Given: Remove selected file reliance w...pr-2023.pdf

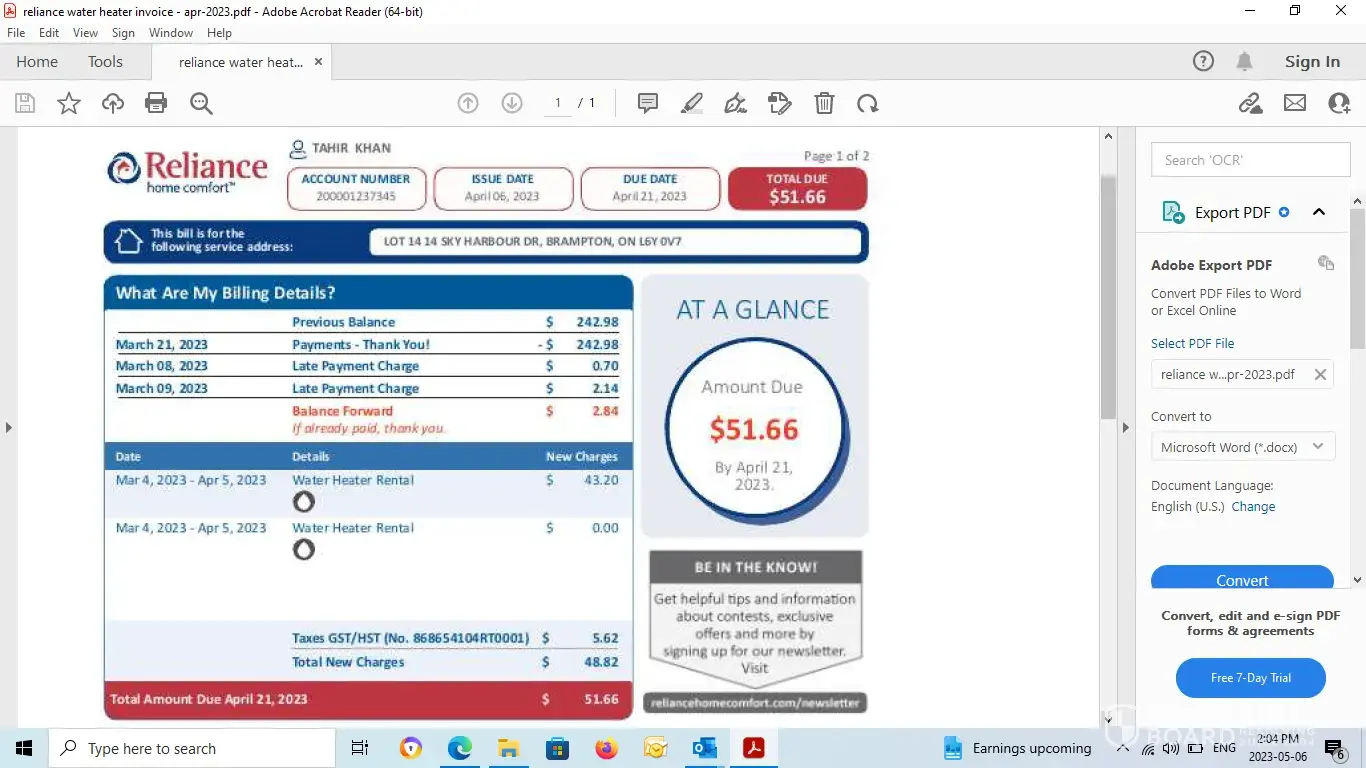Looking at the screenshot, I should 1320,375.
